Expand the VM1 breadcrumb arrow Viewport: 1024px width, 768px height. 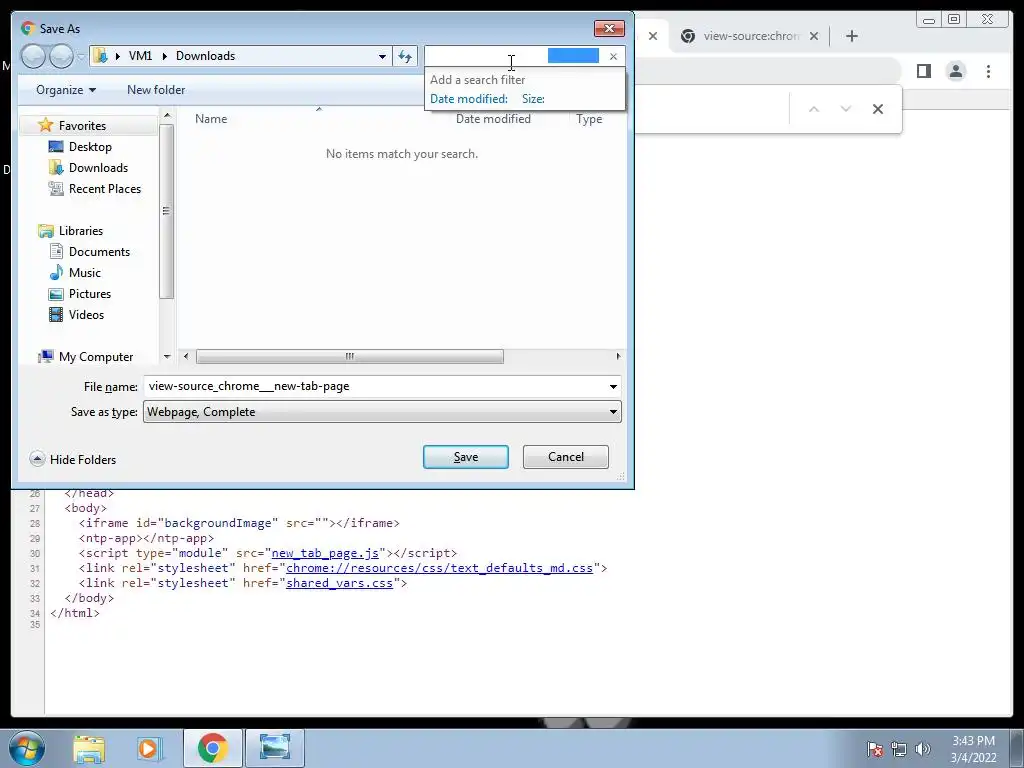(163, 56)
